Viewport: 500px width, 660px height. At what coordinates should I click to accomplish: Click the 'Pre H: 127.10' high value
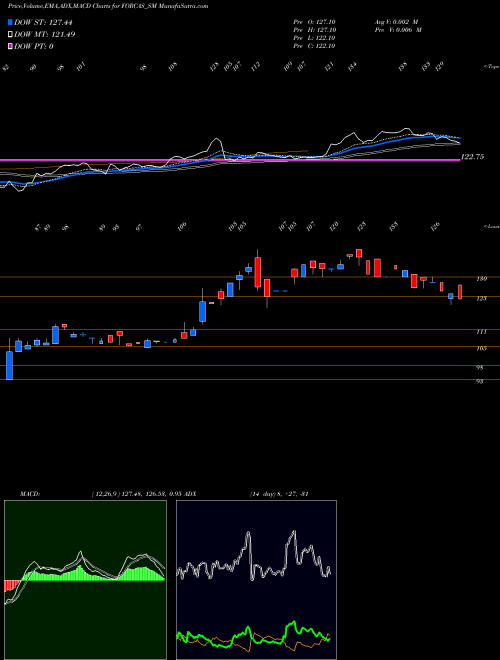point(314,30)
